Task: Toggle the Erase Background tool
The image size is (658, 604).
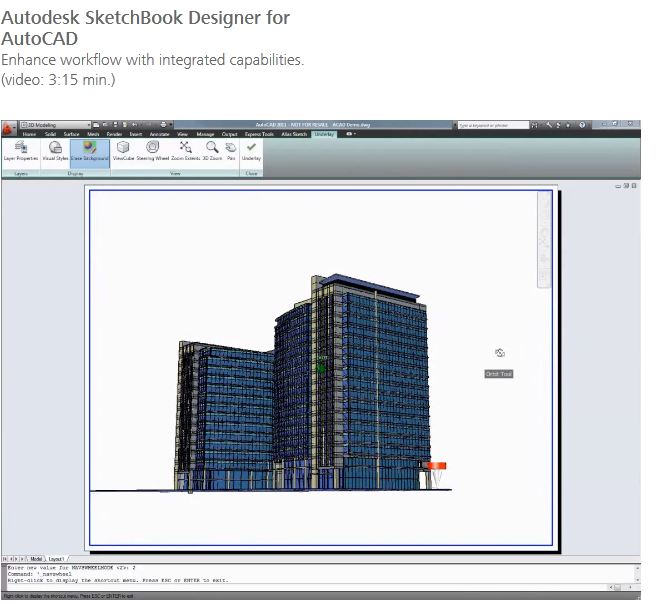Action: click(x=90, y=151)
